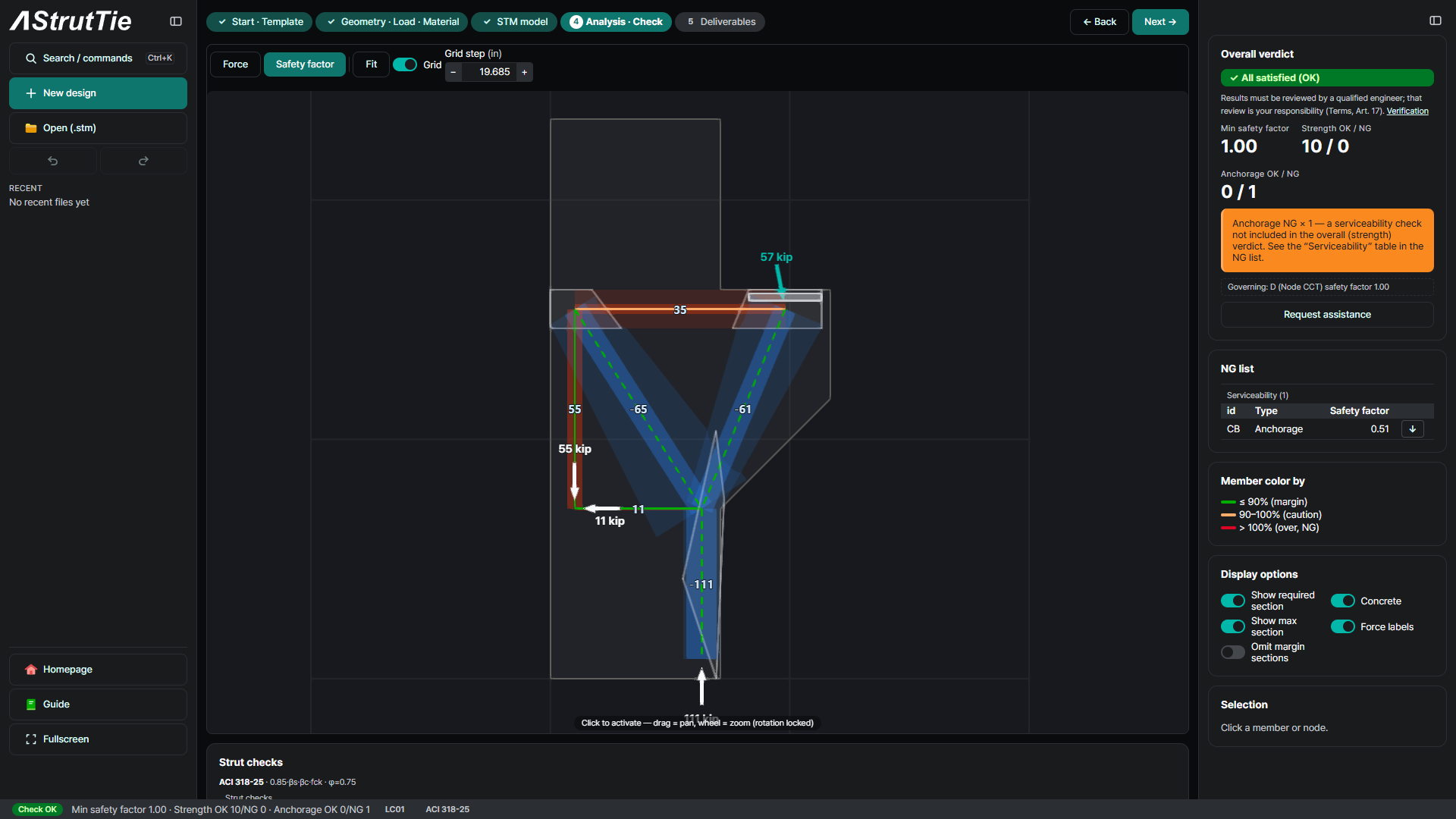This screenshot has height=819, width=1456.
Task: Start a New design
Action: pos(98,93)
